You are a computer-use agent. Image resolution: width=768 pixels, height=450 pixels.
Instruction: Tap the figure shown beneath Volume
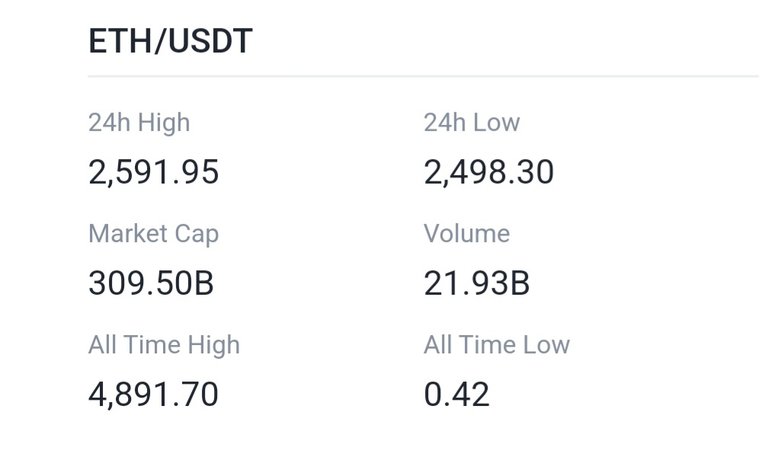[x=476, y=283]
